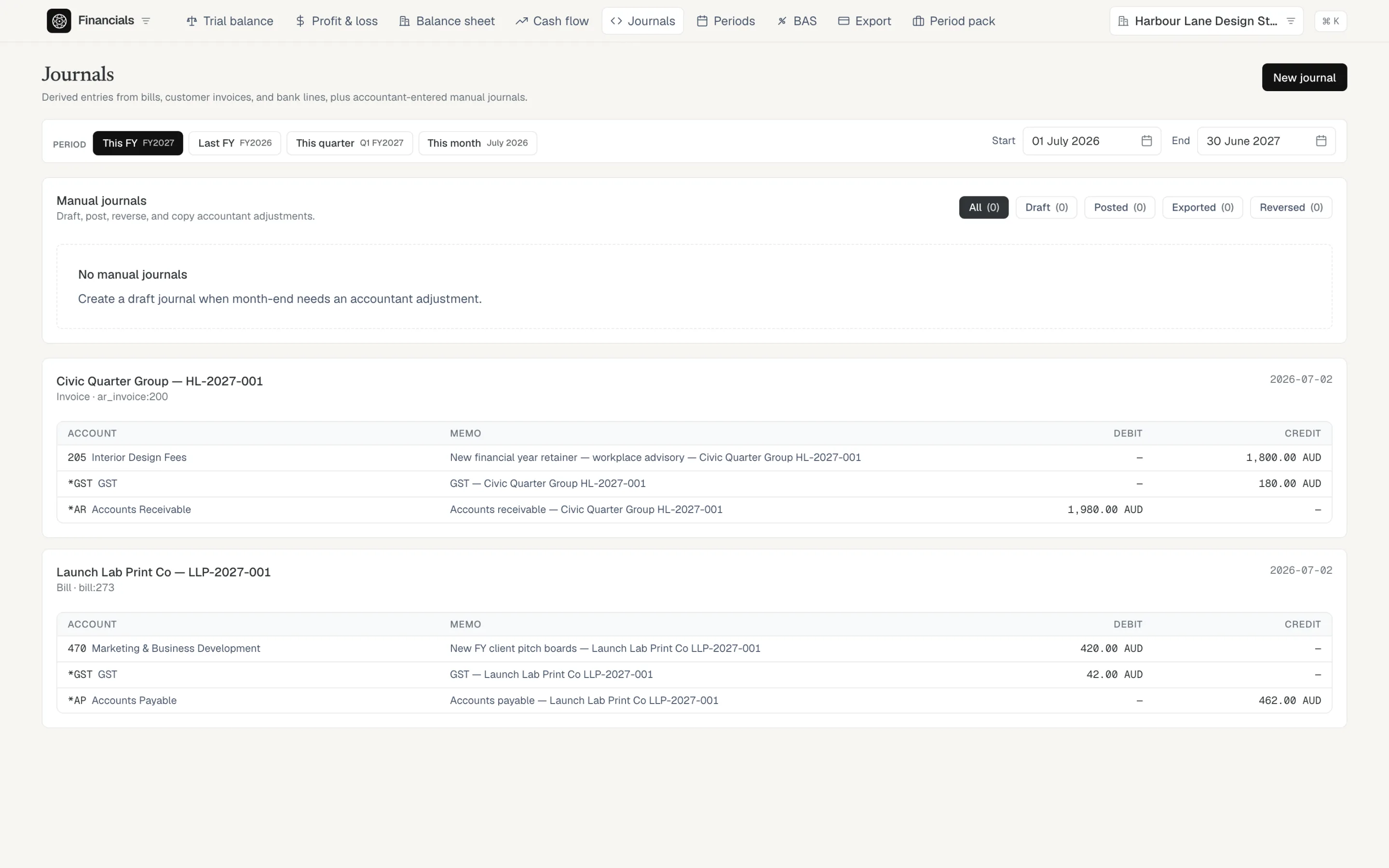Click the 180.00 AUD GST credit

(1290, 483)
